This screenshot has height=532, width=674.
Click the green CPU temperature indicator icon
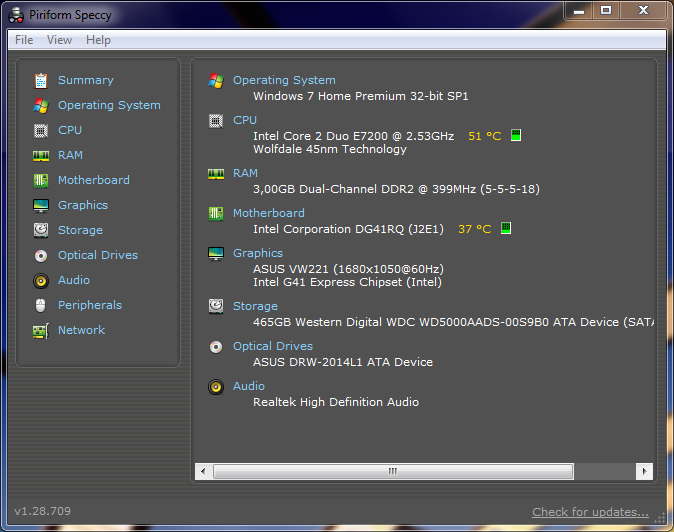tap(516, 135)
